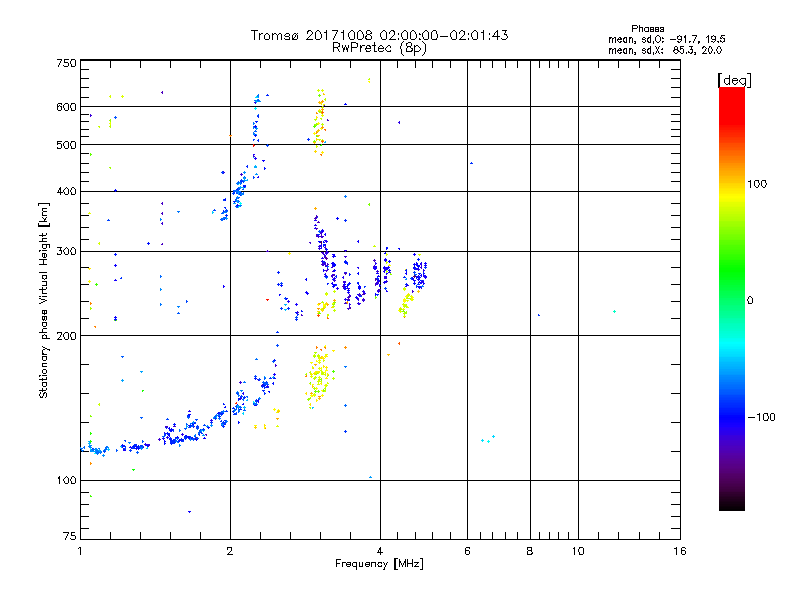
Task: Click the phase colorbar gradient
Action: coord(732,298)
